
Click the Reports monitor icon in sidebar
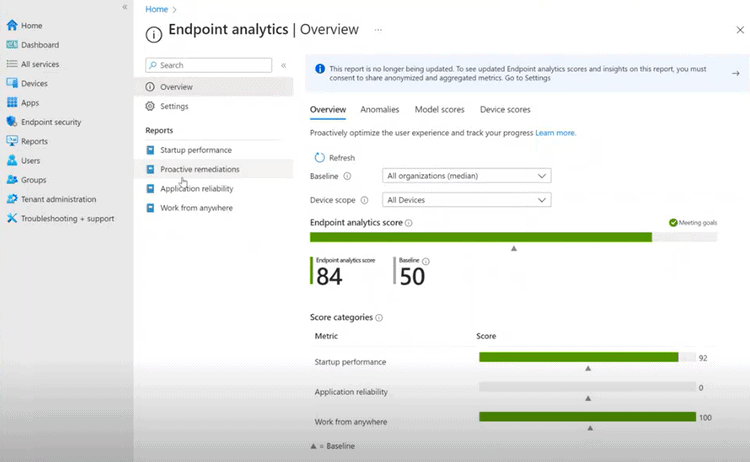coord(12,141)
